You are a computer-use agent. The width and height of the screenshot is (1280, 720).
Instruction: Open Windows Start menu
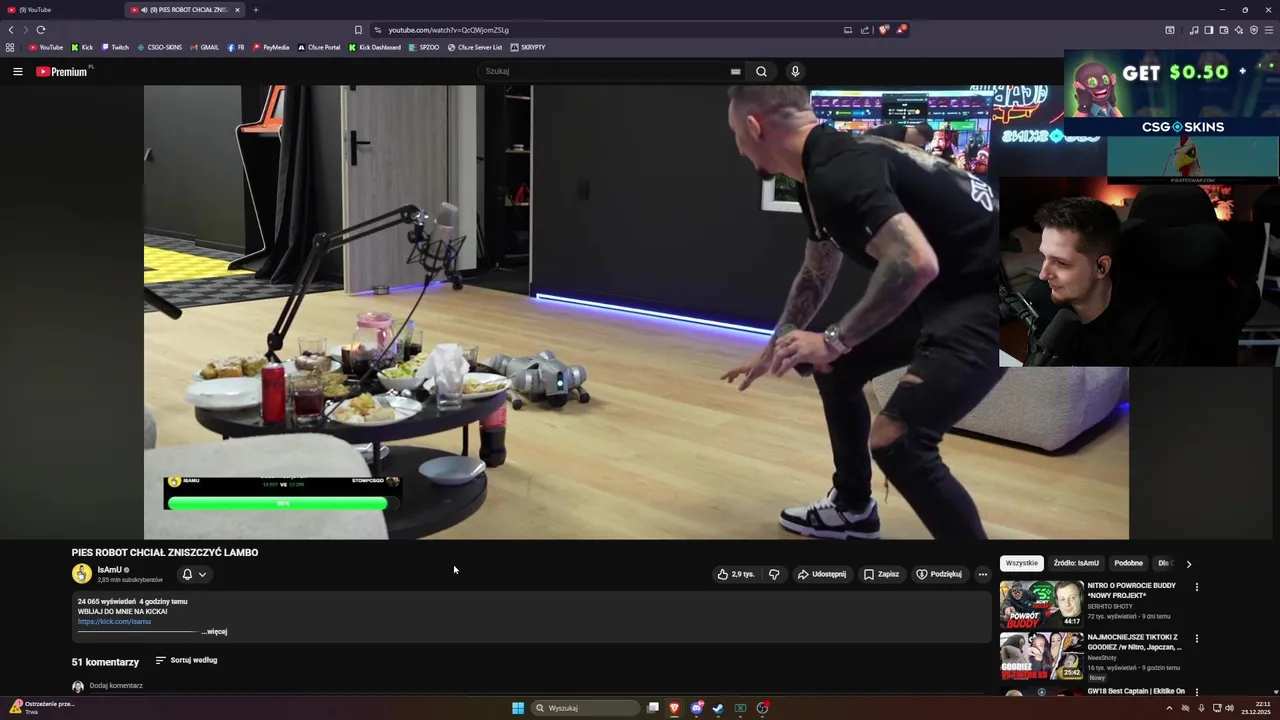click(x=518, y=708)
